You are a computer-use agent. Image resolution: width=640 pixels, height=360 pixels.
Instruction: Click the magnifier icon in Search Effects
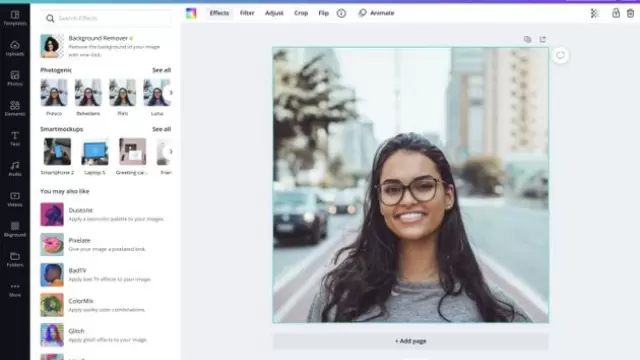[50, 18]
